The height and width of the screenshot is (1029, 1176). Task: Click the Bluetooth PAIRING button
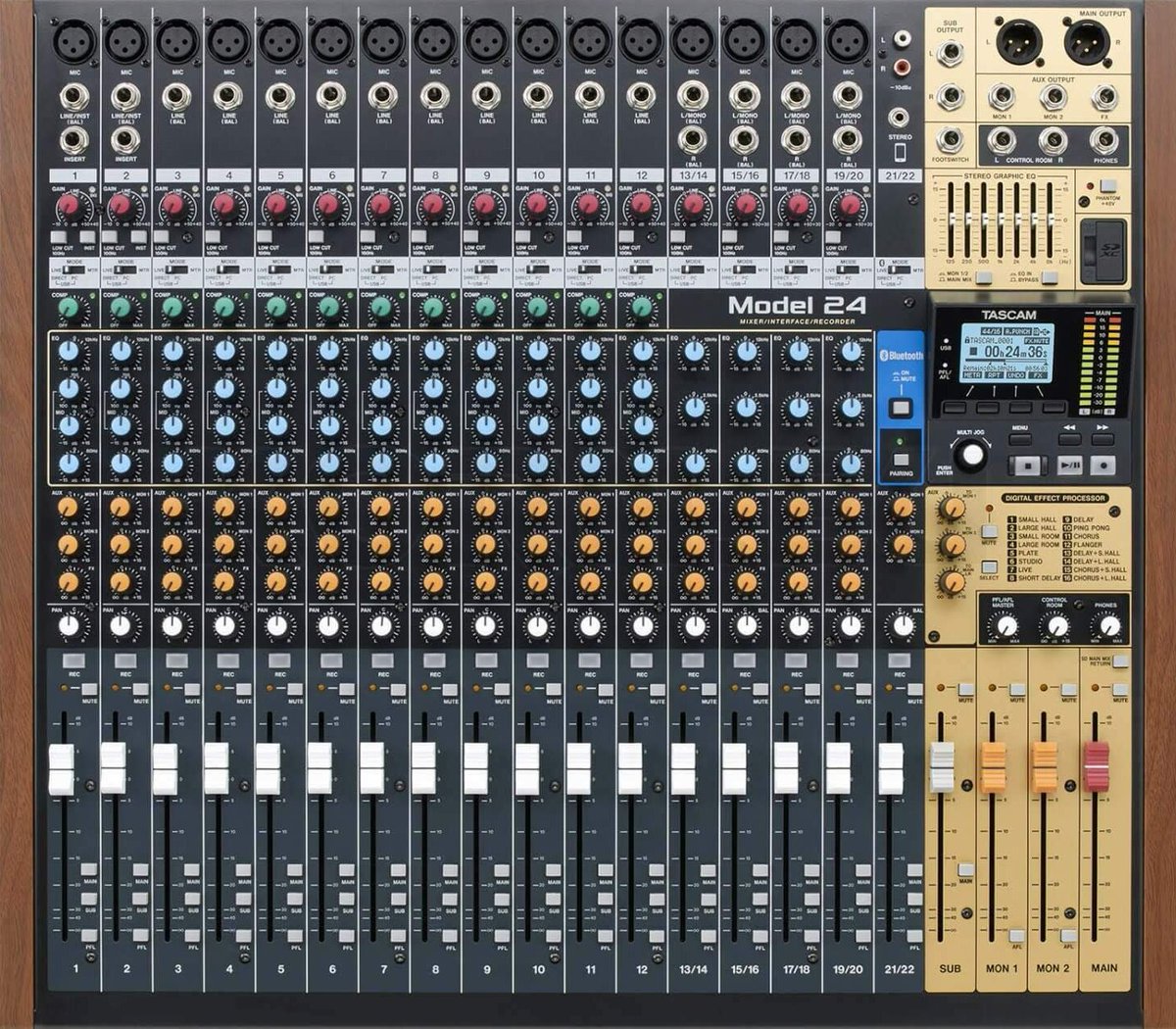901,459
